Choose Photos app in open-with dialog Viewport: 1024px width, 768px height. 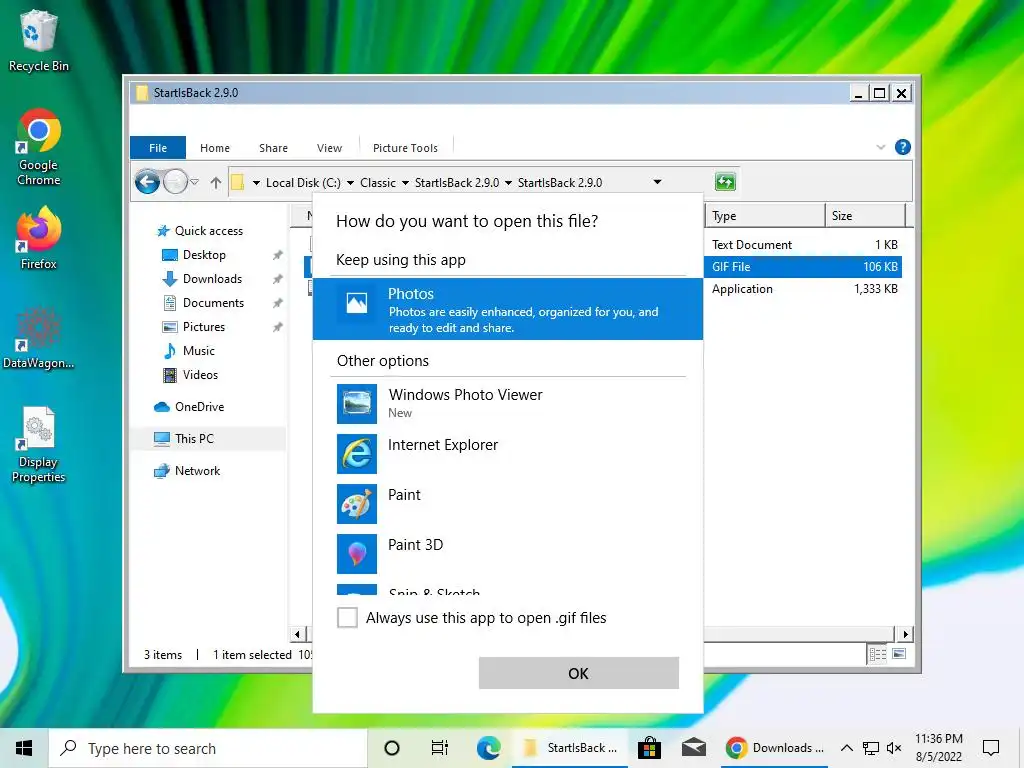point(507,309)
